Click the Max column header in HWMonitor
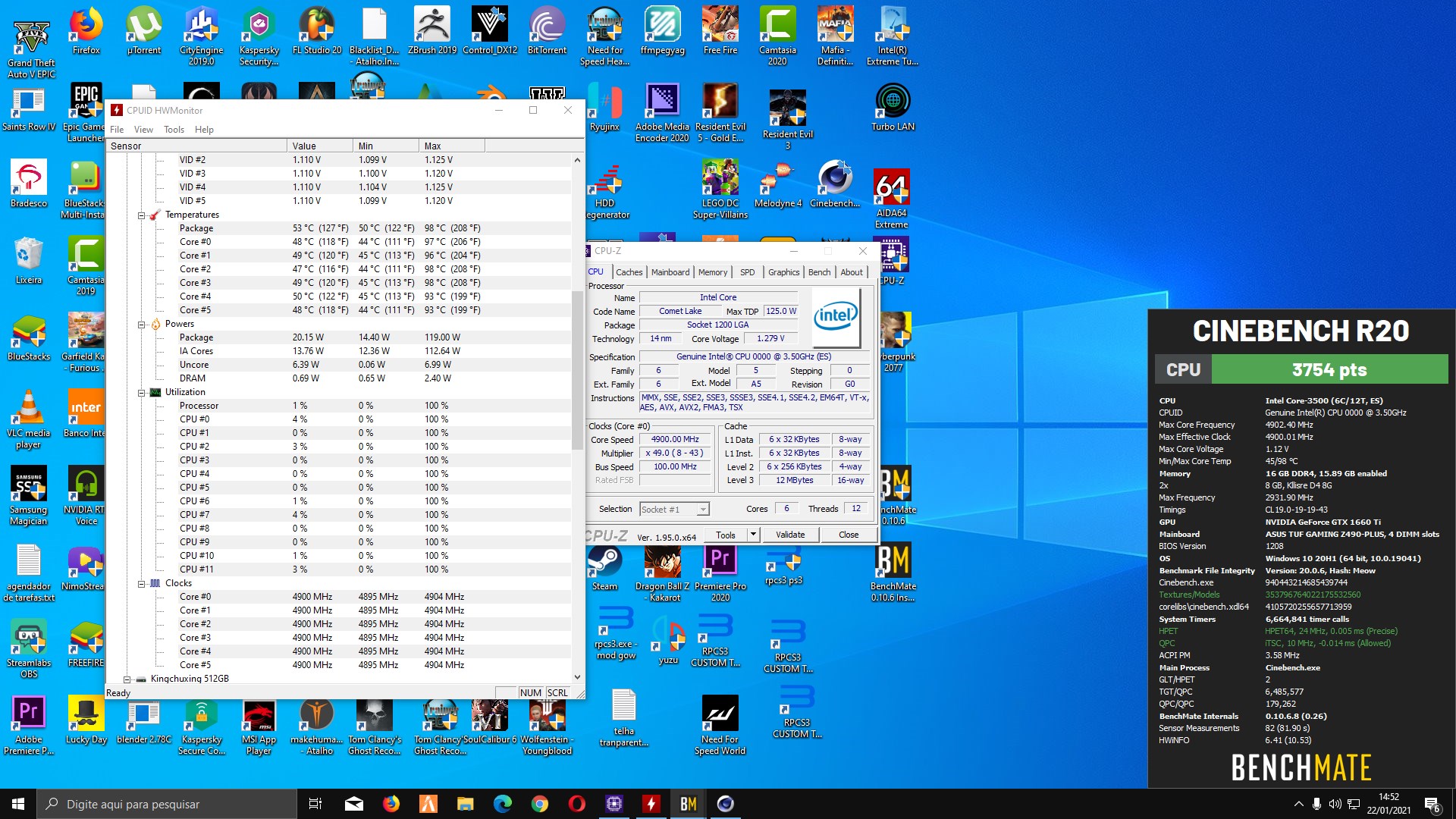Image resolution: width=1456 pixels, height=819 pixels. [452, 146]
